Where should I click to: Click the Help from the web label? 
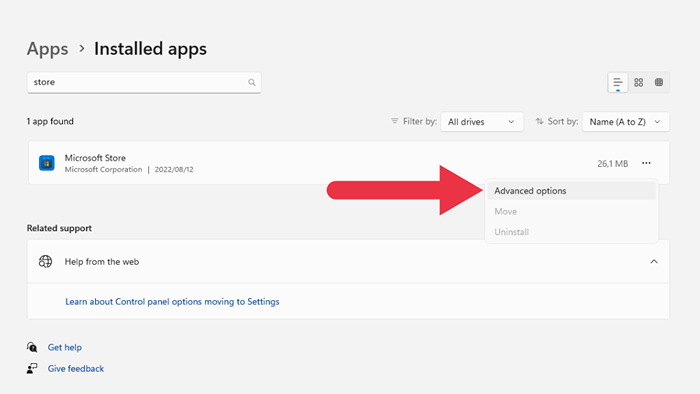point(102,262)
